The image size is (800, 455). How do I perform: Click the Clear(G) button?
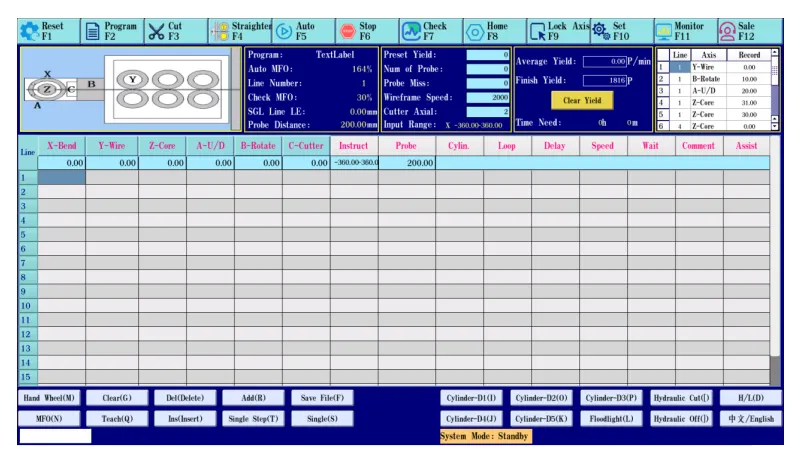point(117,398)
